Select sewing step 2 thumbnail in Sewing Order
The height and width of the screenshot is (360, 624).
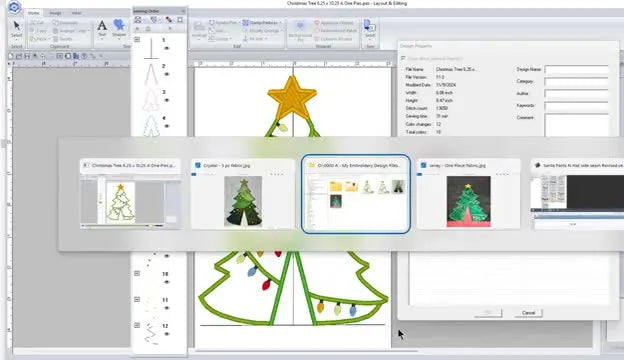coord(151,74)
